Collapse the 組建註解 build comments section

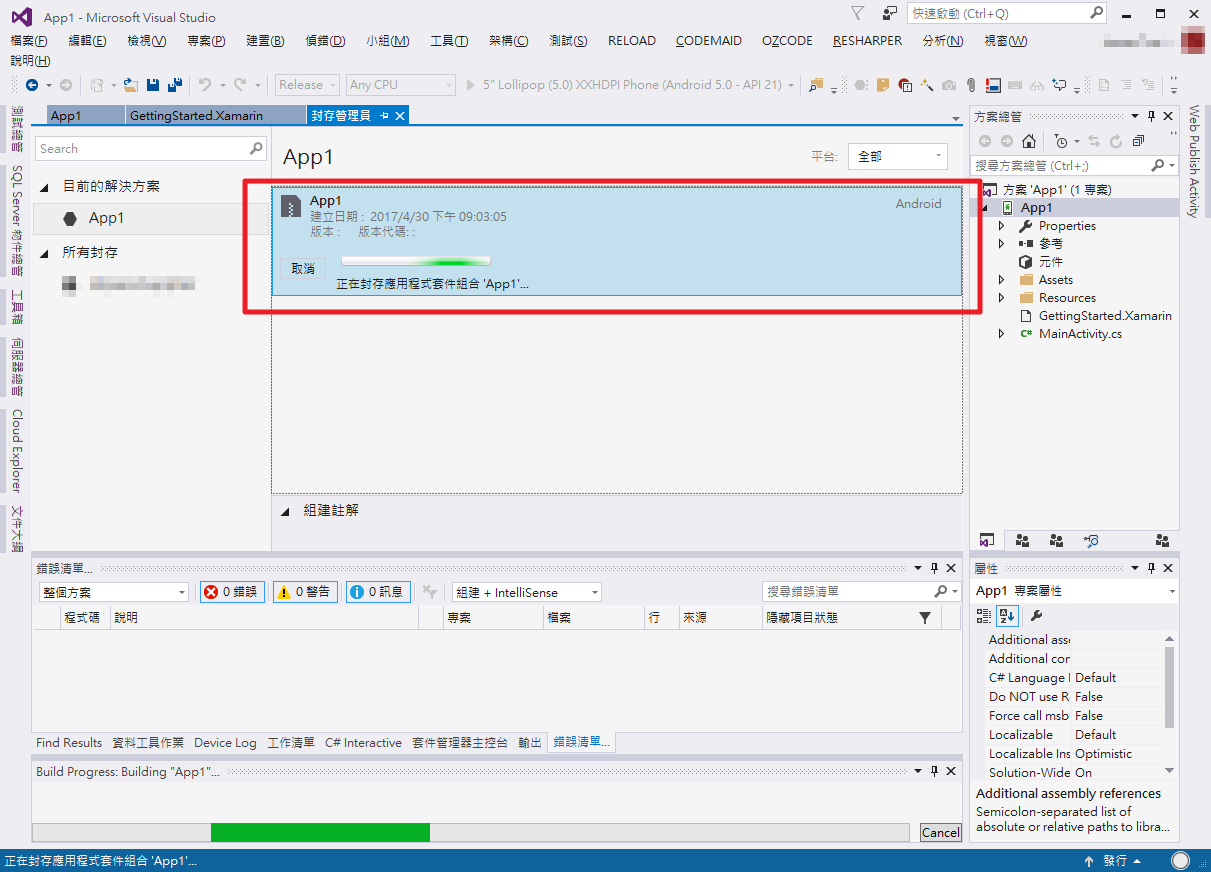285,511
